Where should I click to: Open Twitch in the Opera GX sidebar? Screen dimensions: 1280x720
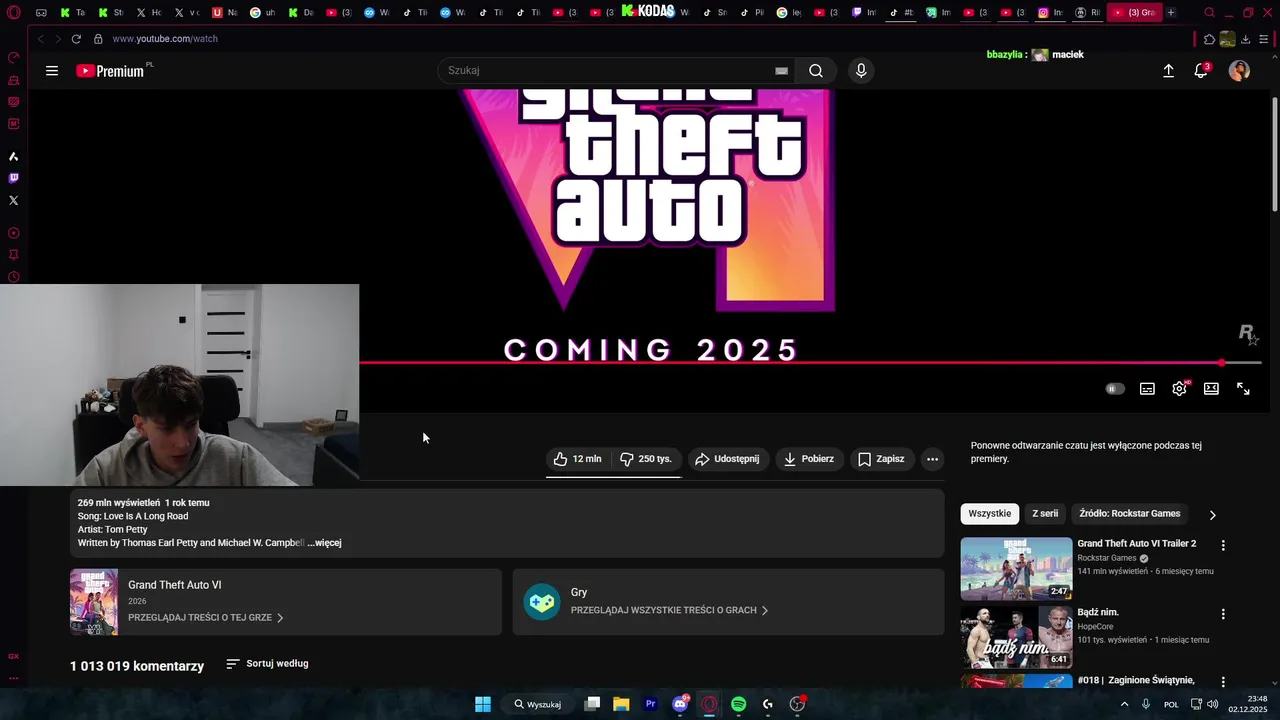click(x=13, y=178)
